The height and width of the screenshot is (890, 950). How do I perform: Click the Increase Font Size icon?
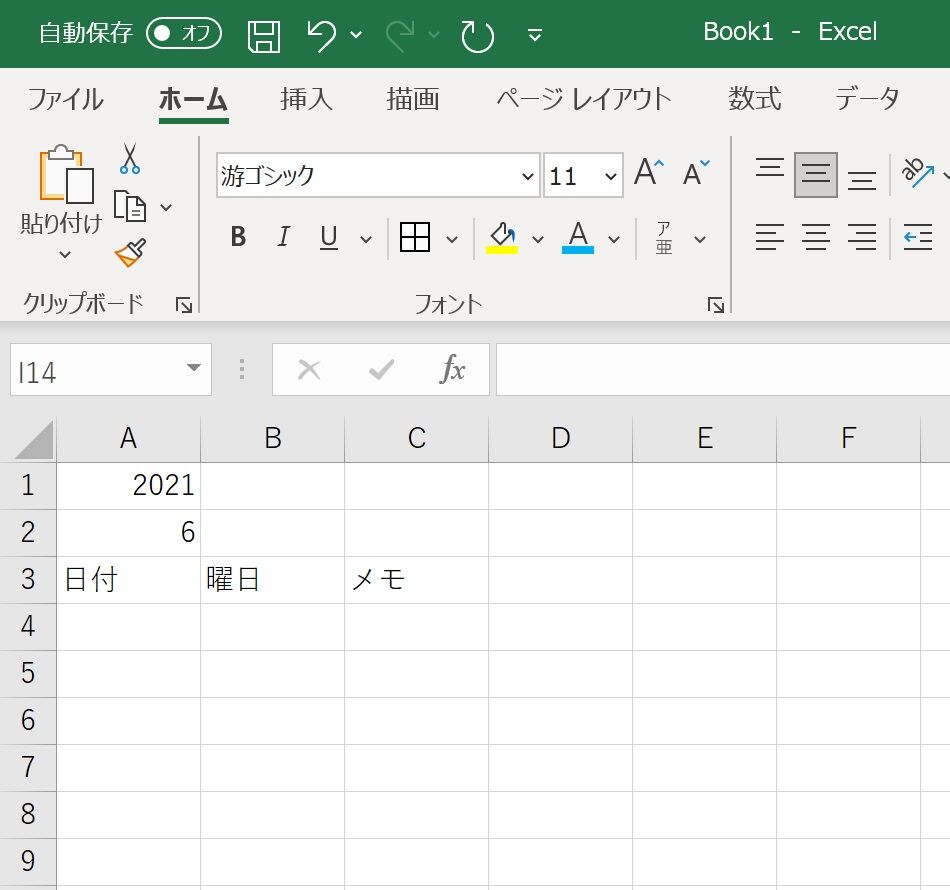pos(645,170)
